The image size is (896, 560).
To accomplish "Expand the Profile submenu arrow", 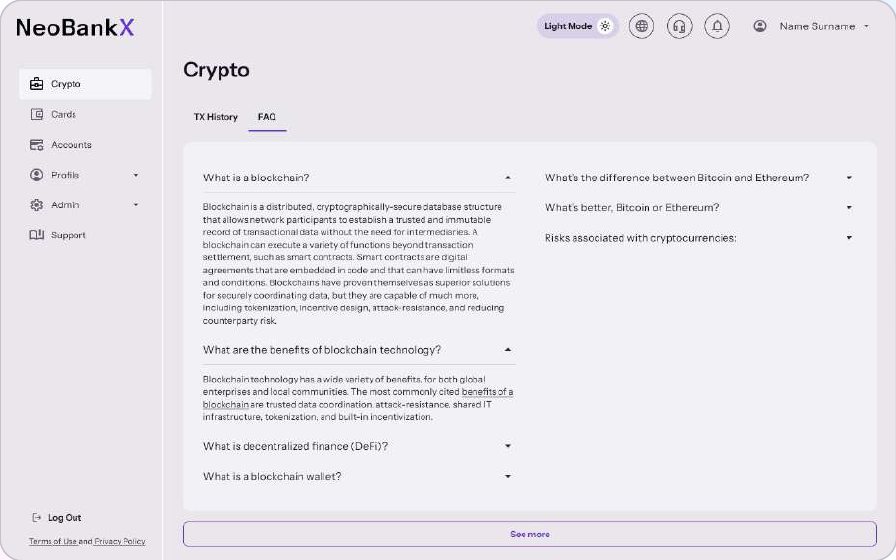I will [136, 175].
